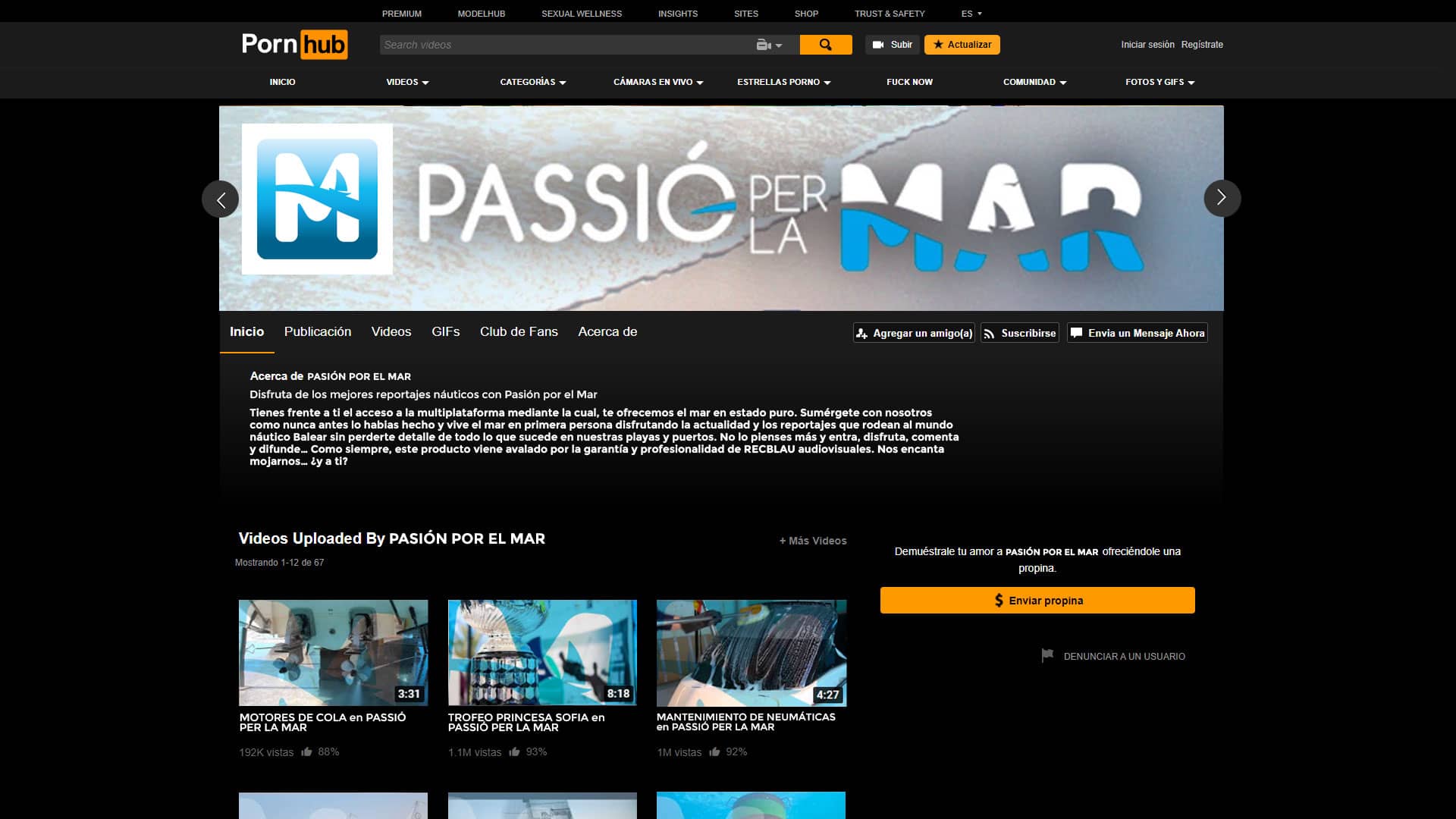1456x819 pixels.
Task: Click the DENUNCIAR A UN USUARIO link
Action: (1124, 657)
